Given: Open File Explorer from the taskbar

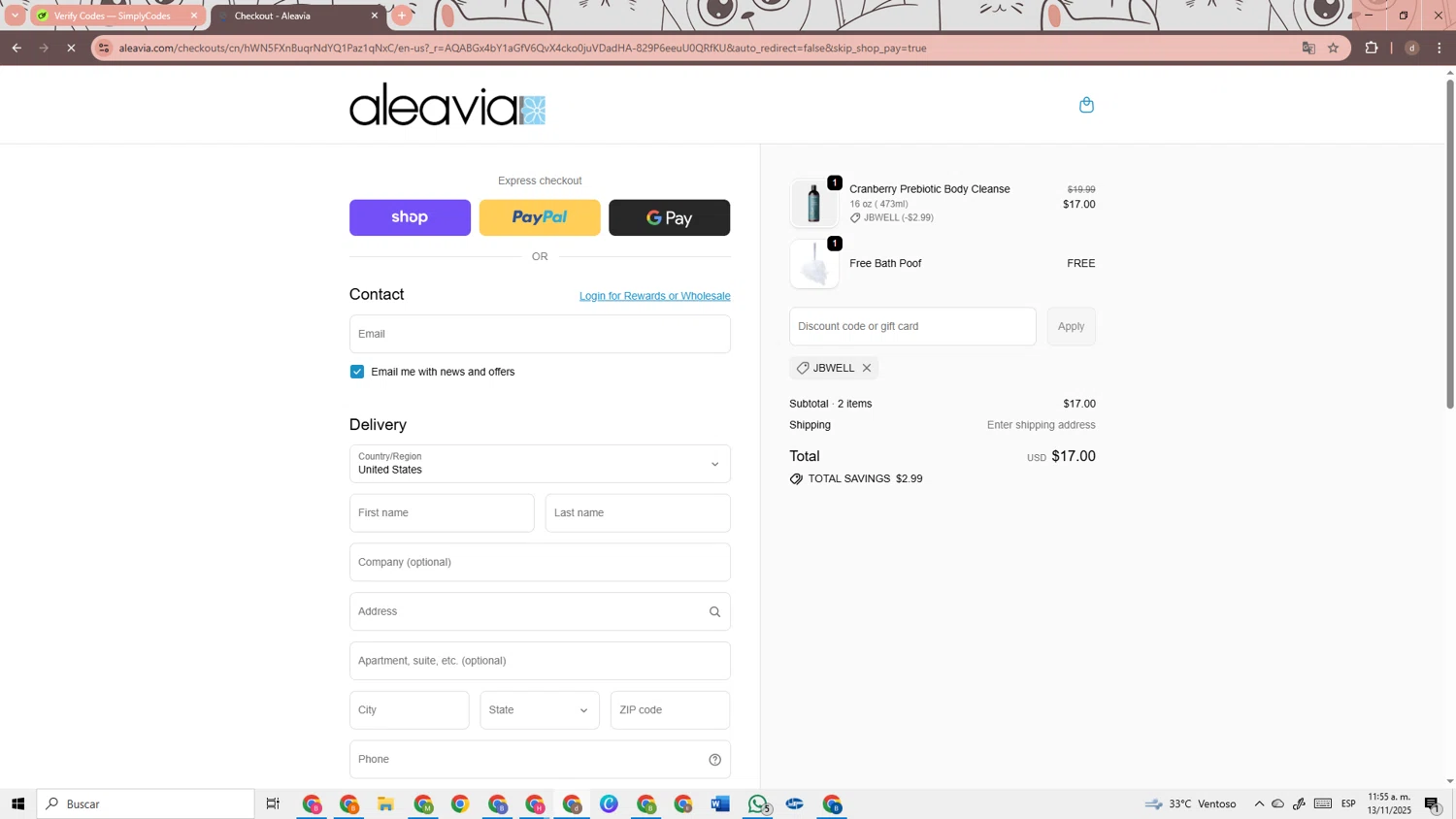Looking at the screenshot, I should [x=385, y=803].
